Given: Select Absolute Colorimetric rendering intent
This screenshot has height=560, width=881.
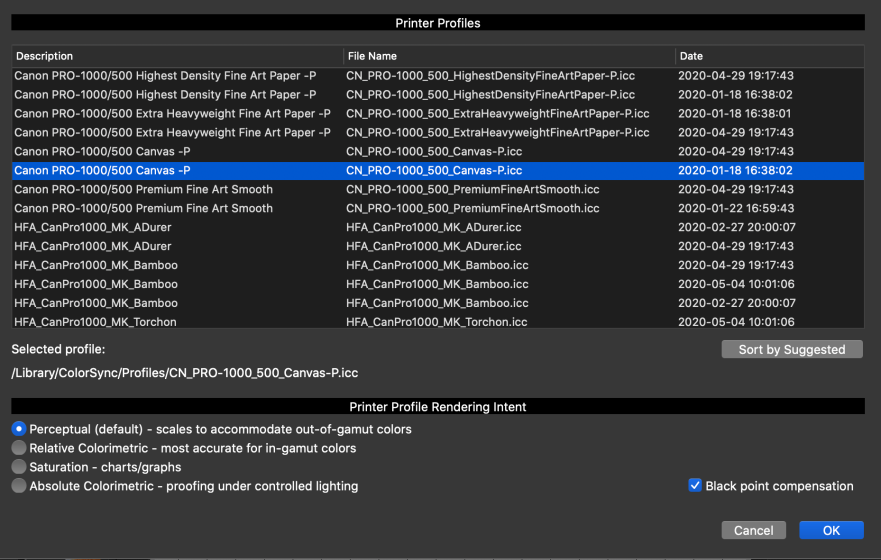Looking at the screenshot, I should (19, 486).
